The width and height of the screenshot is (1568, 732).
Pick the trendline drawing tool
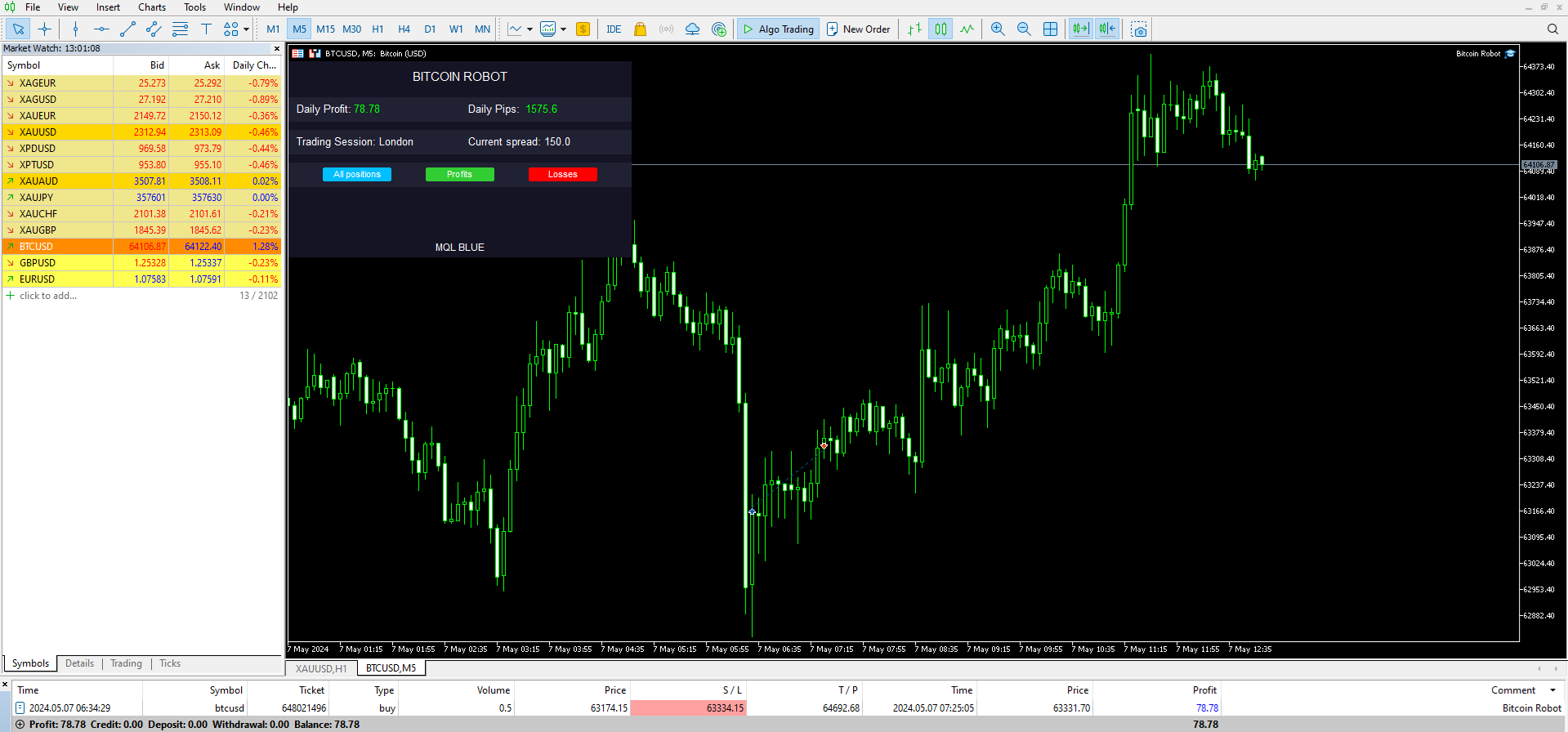tap(127, 29)
